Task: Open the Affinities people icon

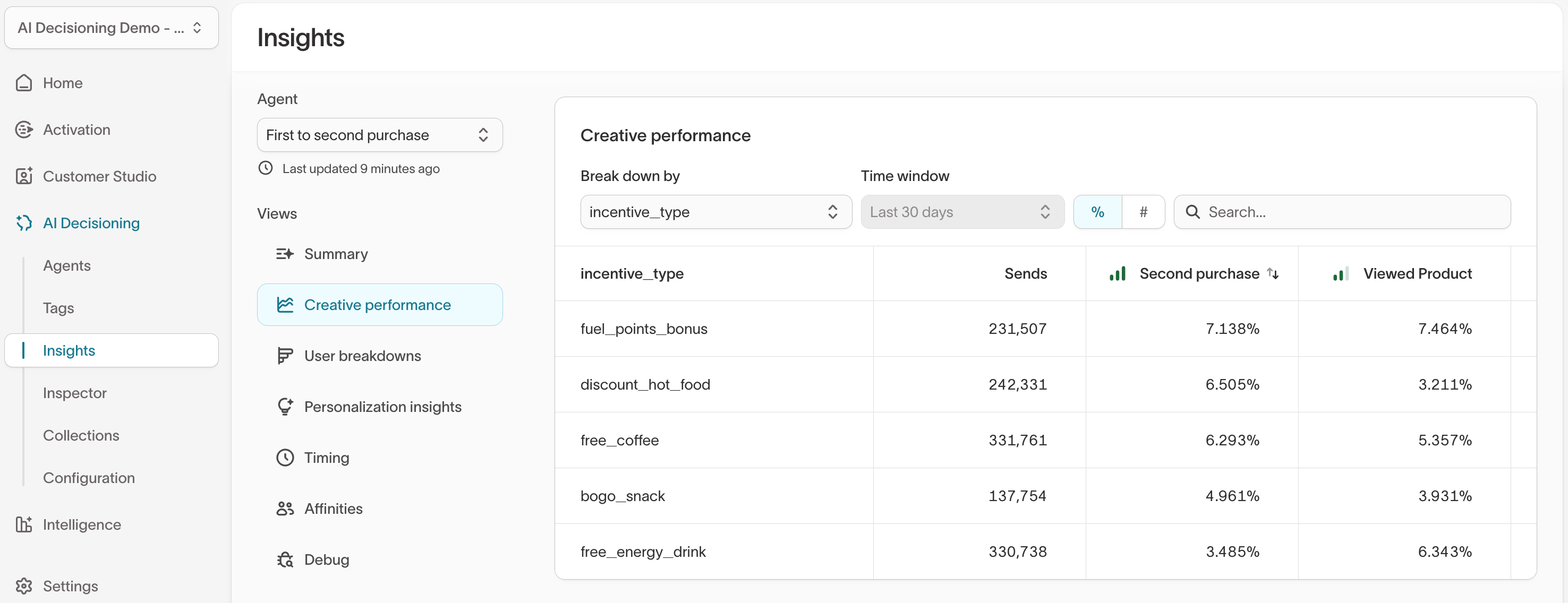Action: pyautogui.click(x=285, y=509)
